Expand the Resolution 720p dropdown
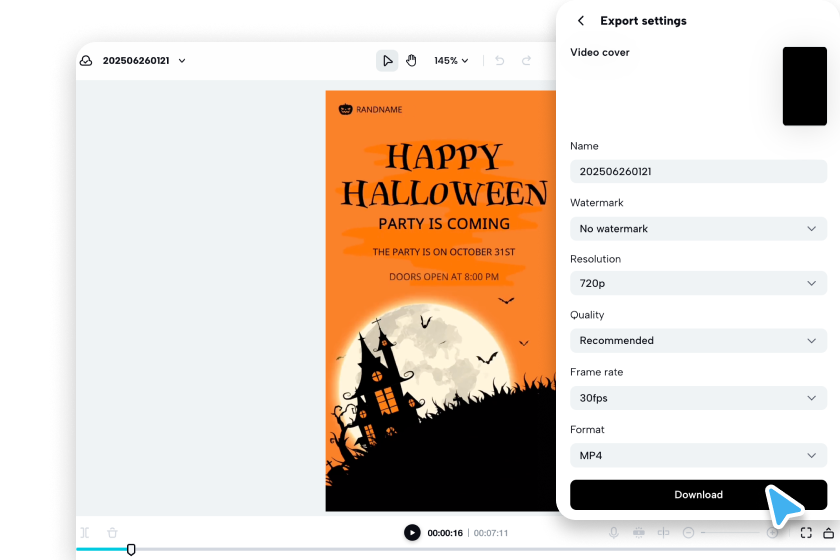Image resolution: width=840 pixels, height=560 pixels. point(698,284)
